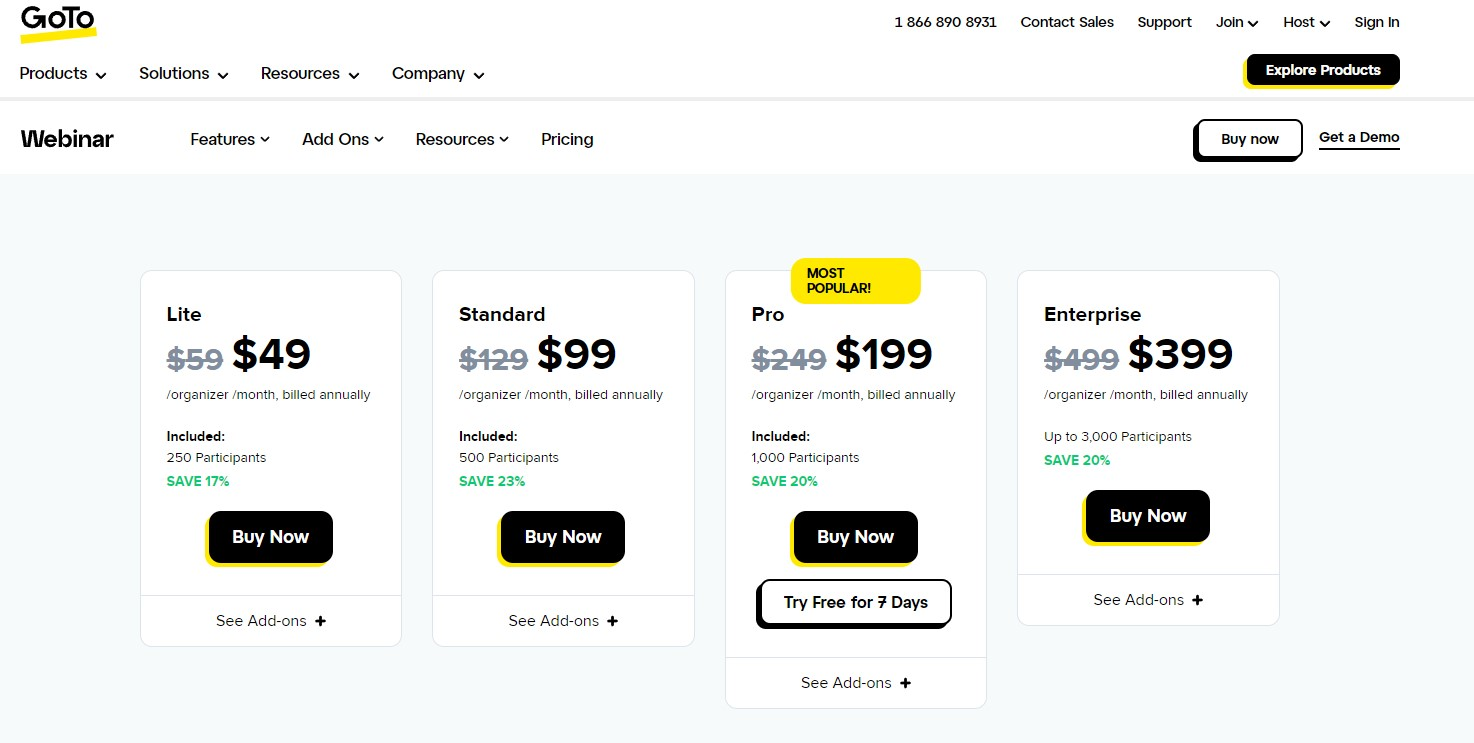Expand the Company menu chevron
Screen dimensions: 1474x743
[479, 75]
